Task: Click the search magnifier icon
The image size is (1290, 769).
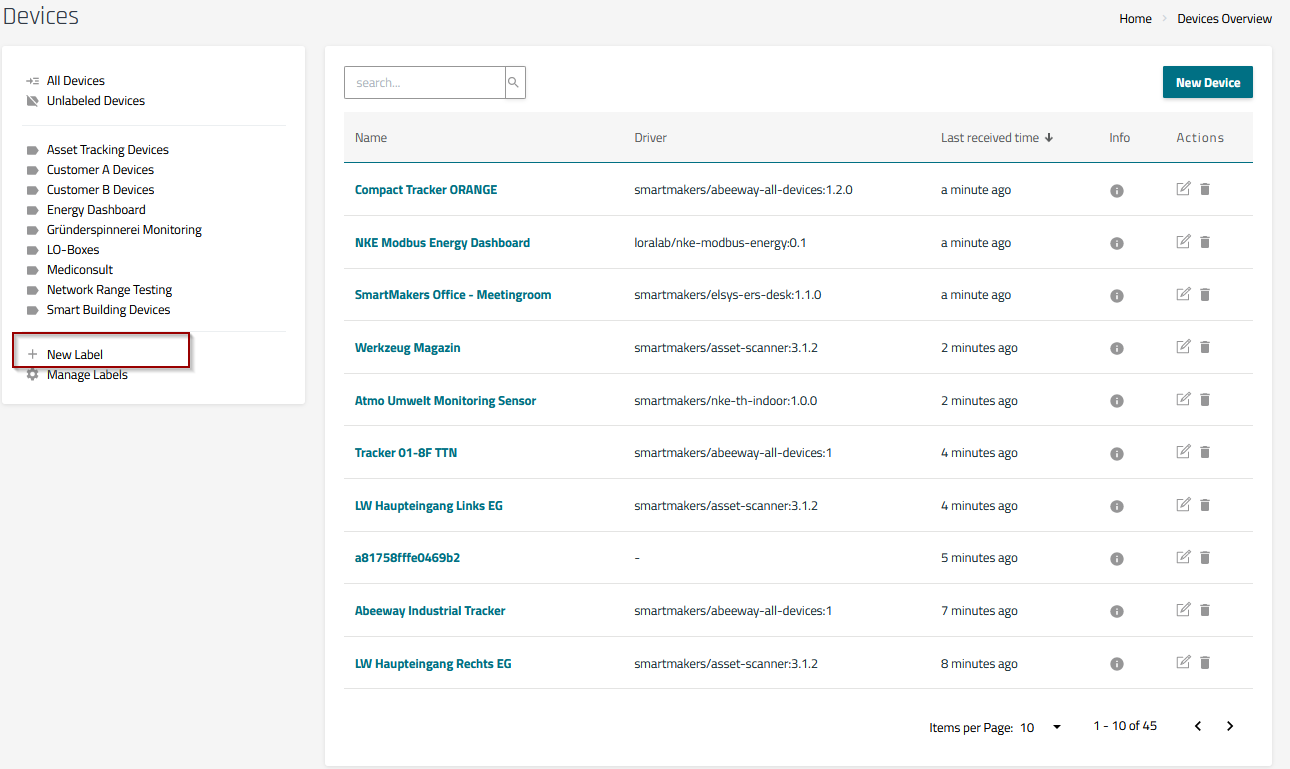Action: (x=514, y=83)
